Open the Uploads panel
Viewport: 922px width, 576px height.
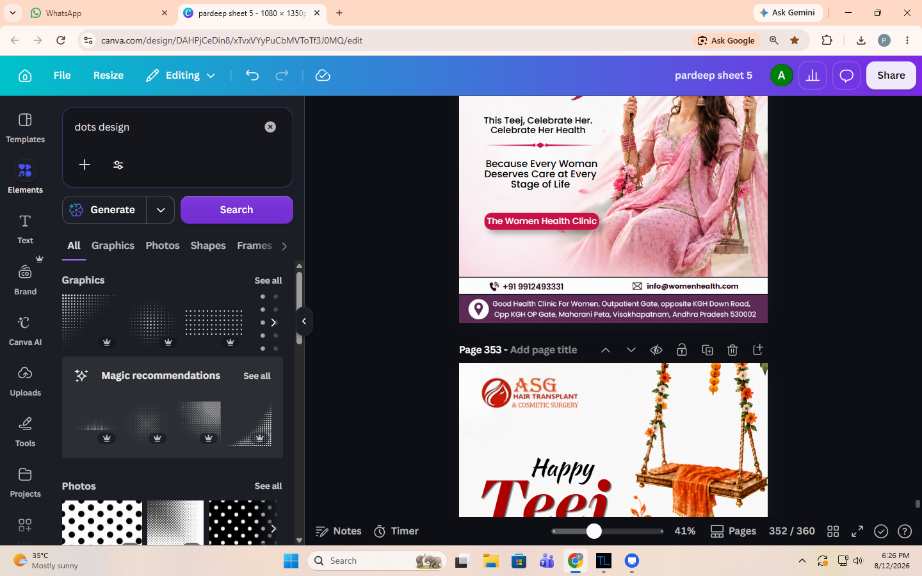25,381
